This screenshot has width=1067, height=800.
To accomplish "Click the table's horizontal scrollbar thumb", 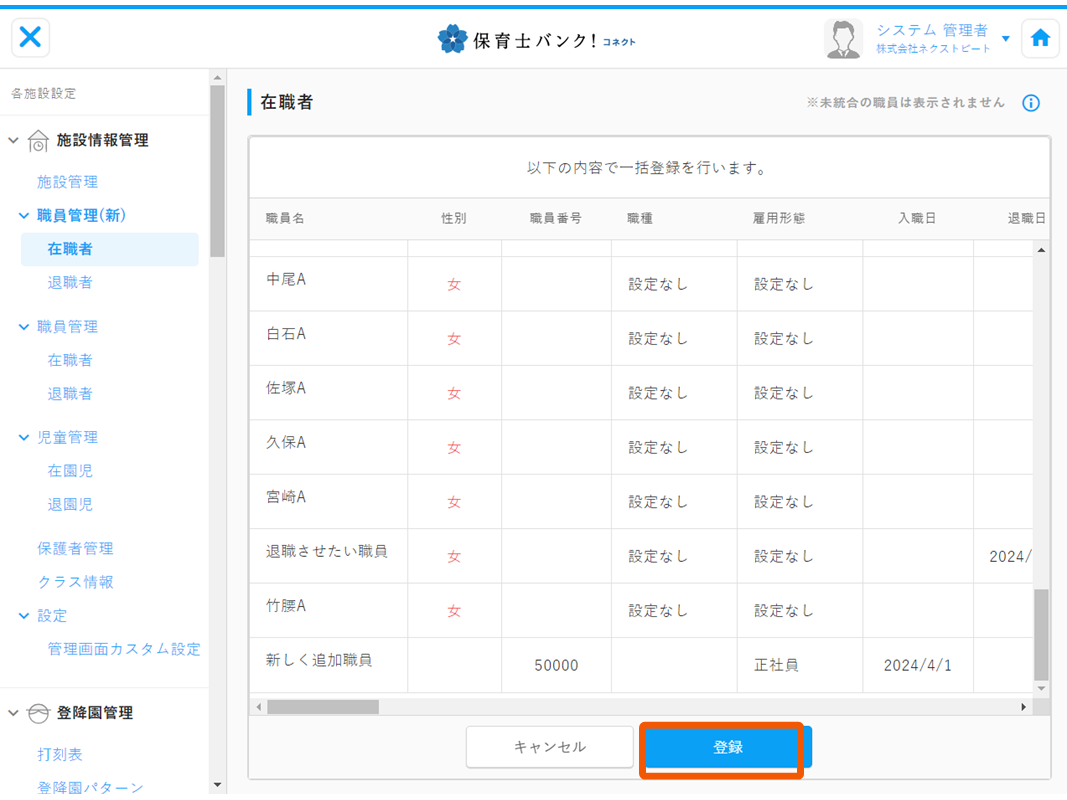I will point(323,707).
